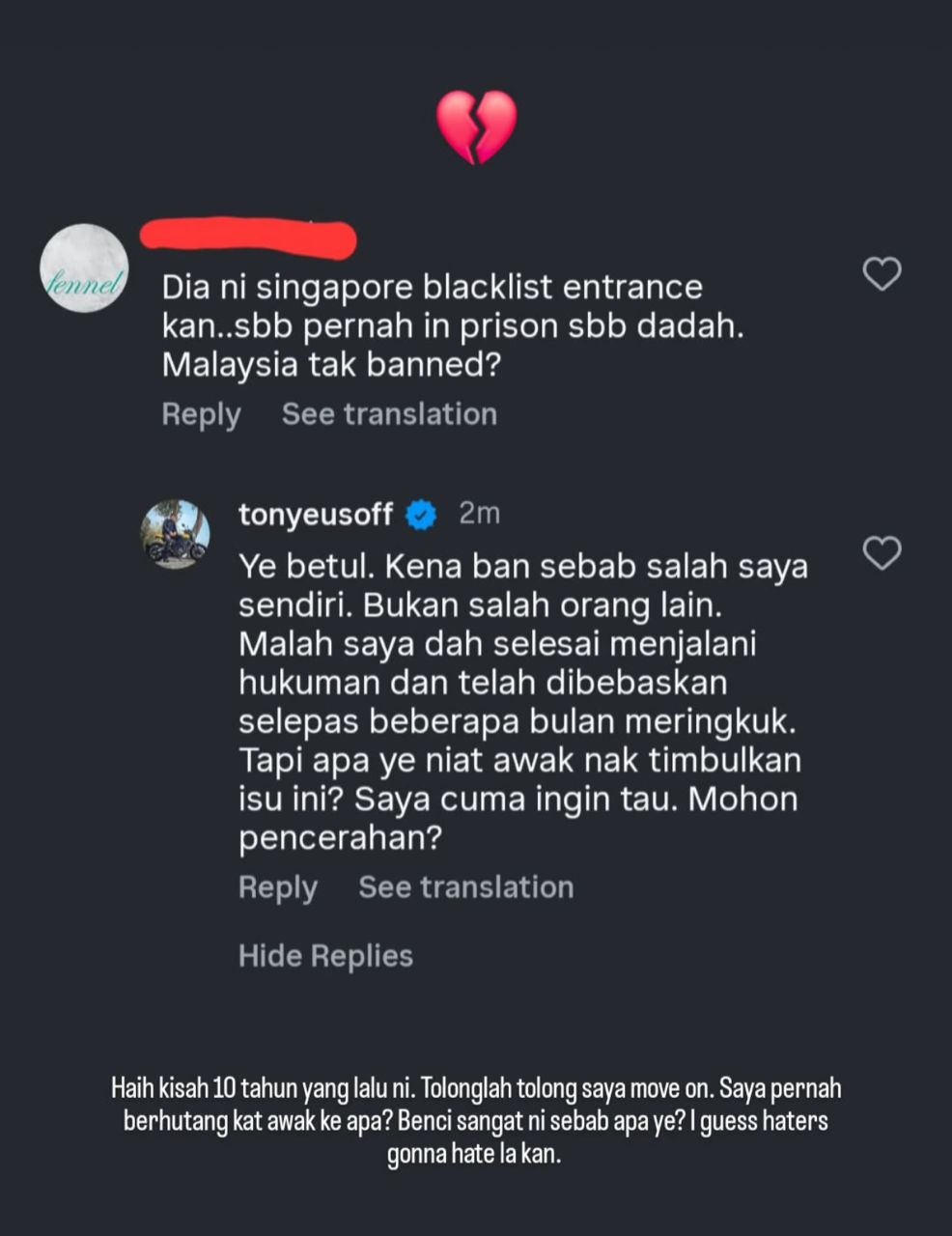Reply to the Singapore blacklist comment
Viewport: 952px width, 1236px height.
[201, 415]
